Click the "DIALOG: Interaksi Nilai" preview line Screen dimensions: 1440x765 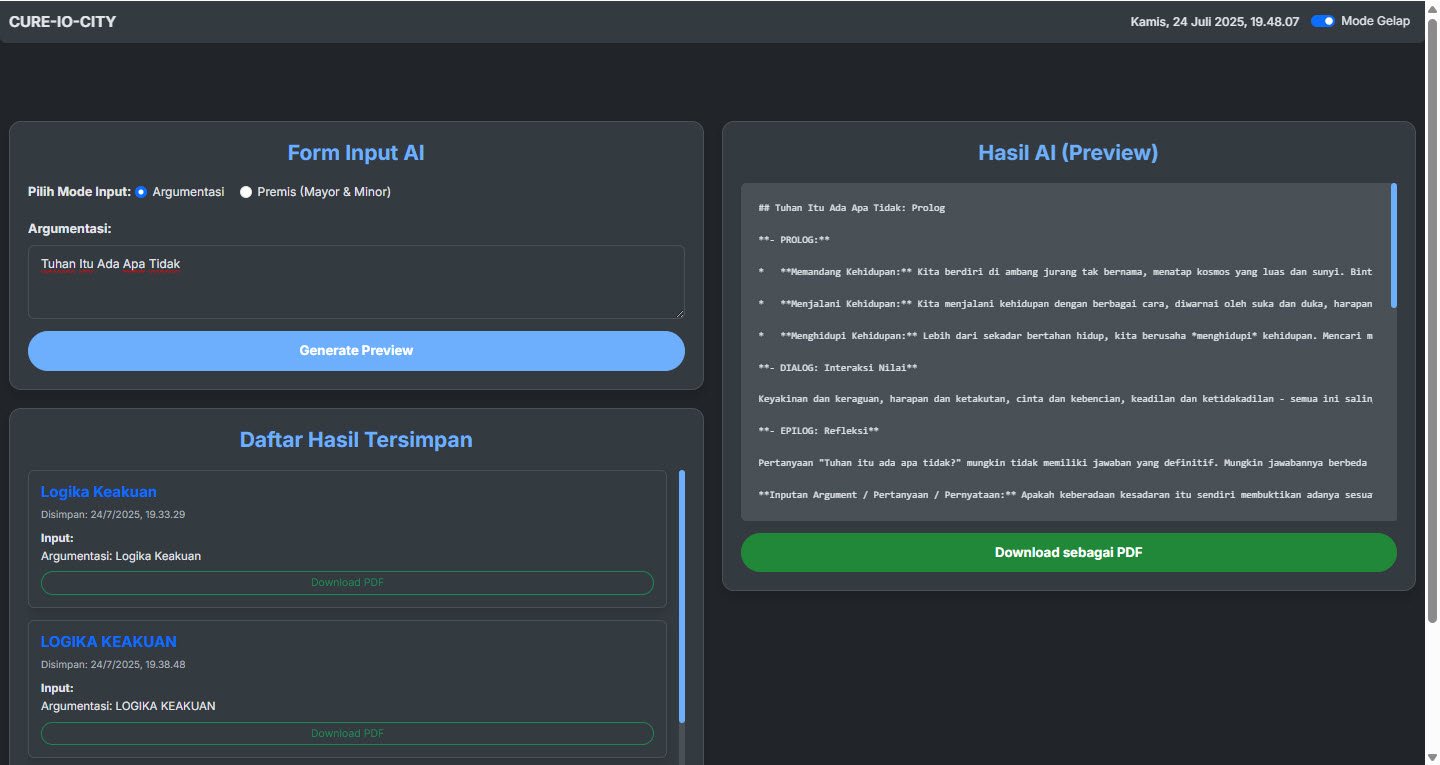838,368
